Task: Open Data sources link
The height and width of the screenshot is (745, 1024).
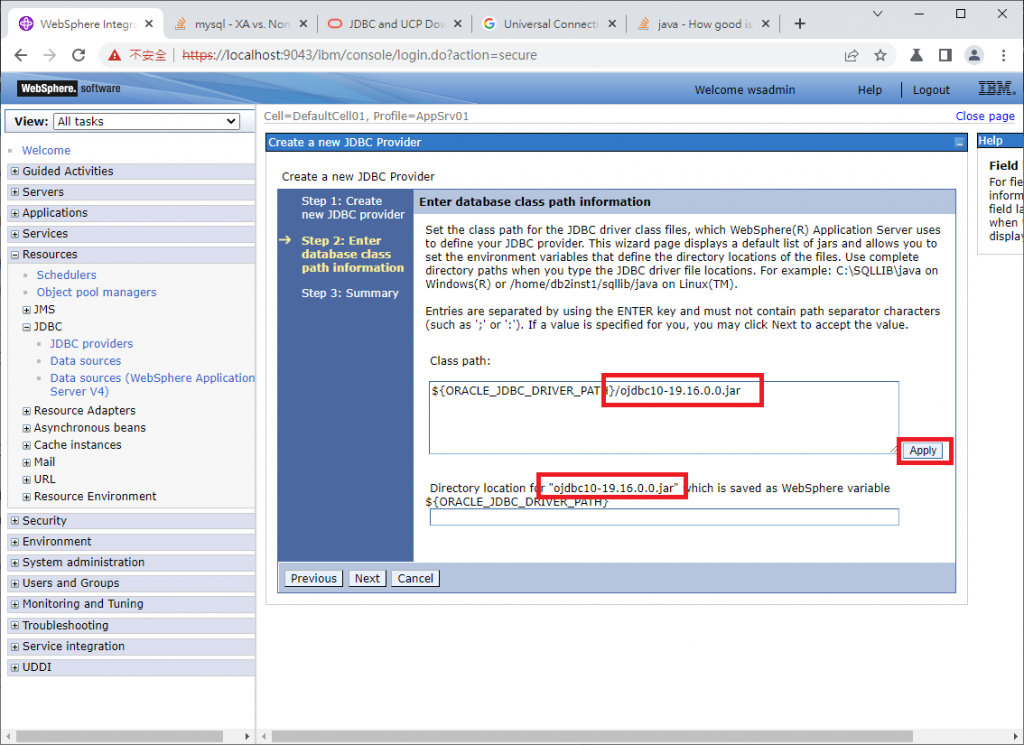Action: coord(86,360)
